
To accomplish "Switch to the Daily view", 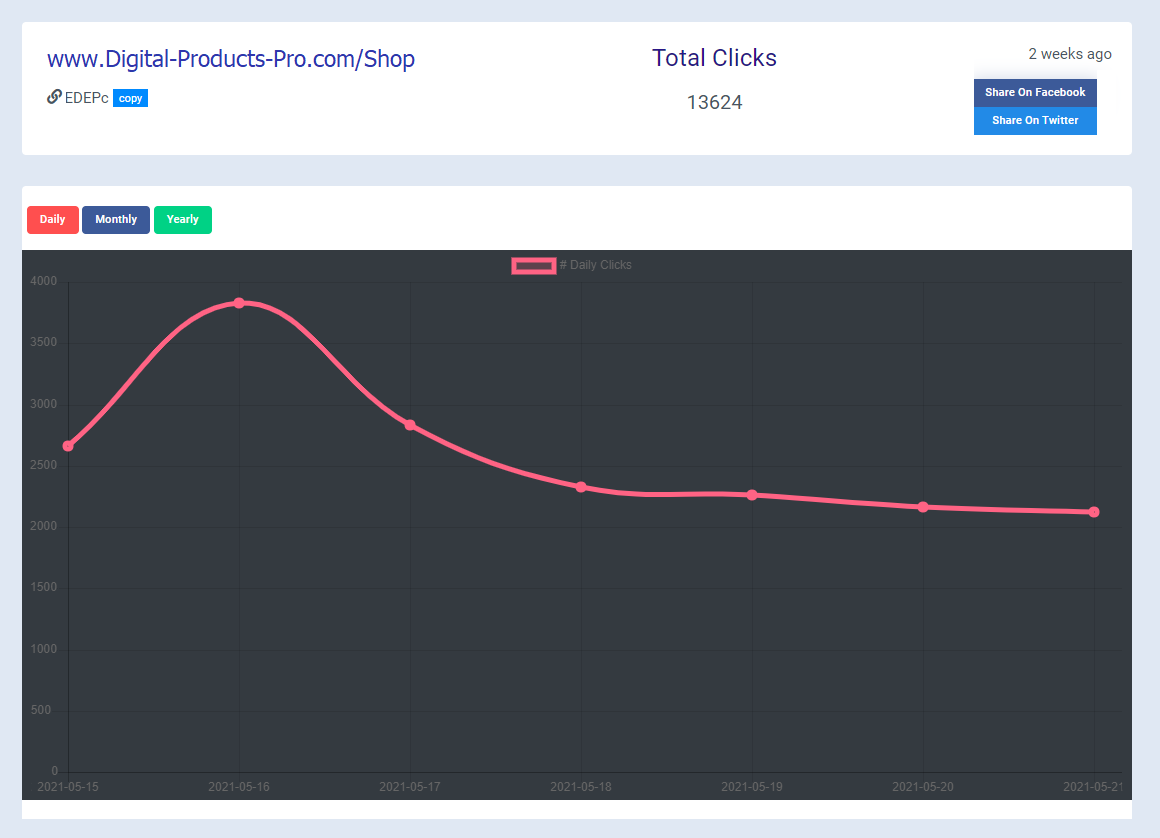I will coord(52,219).
